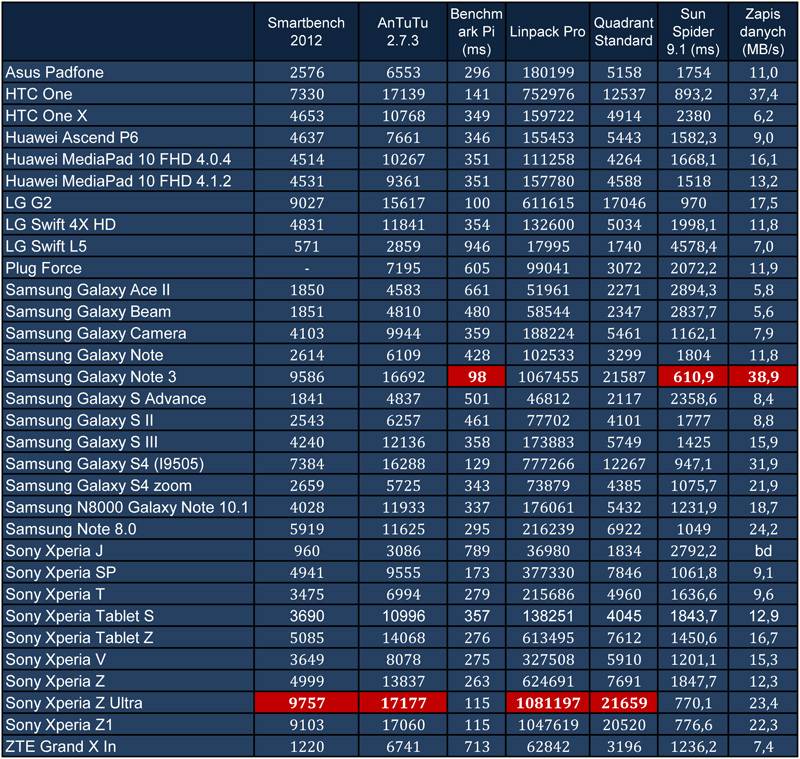This screenshot has height=759, width=800.
Task: Select Huawei MediaPad 10 FHD 4.1.2 label
Action: click(118, 181)
